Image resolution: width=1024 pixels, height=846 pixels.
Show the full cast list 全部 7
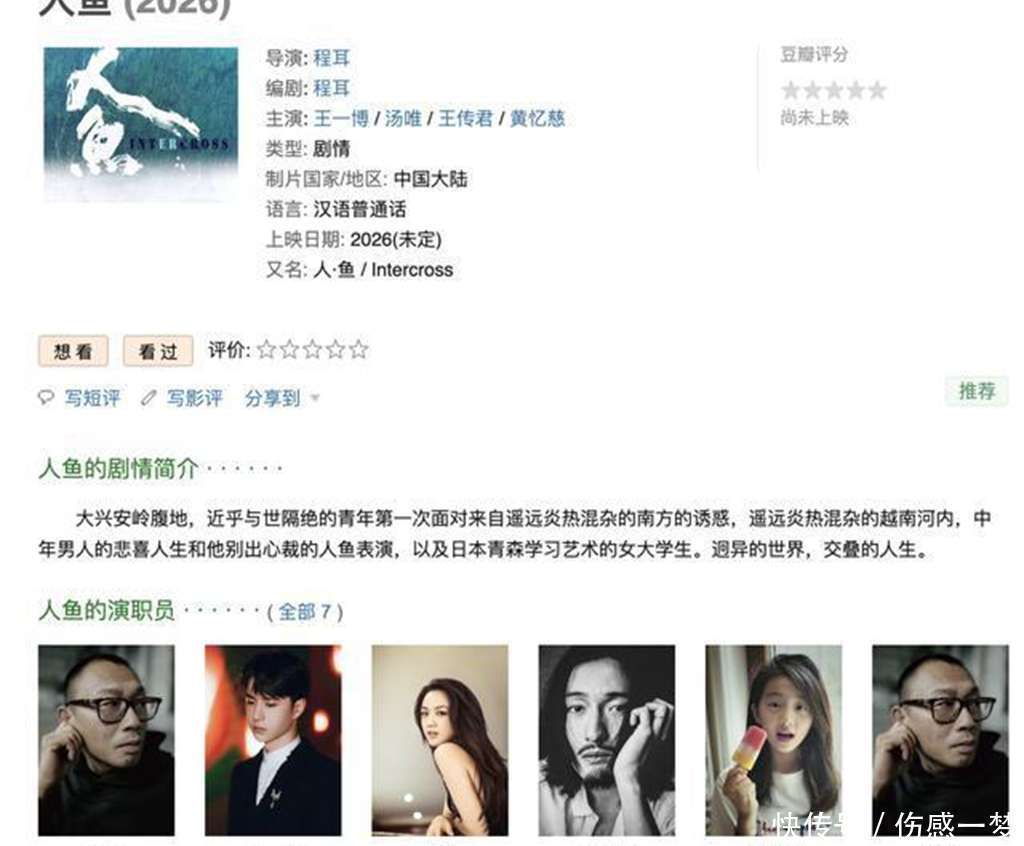pos(305,612)
